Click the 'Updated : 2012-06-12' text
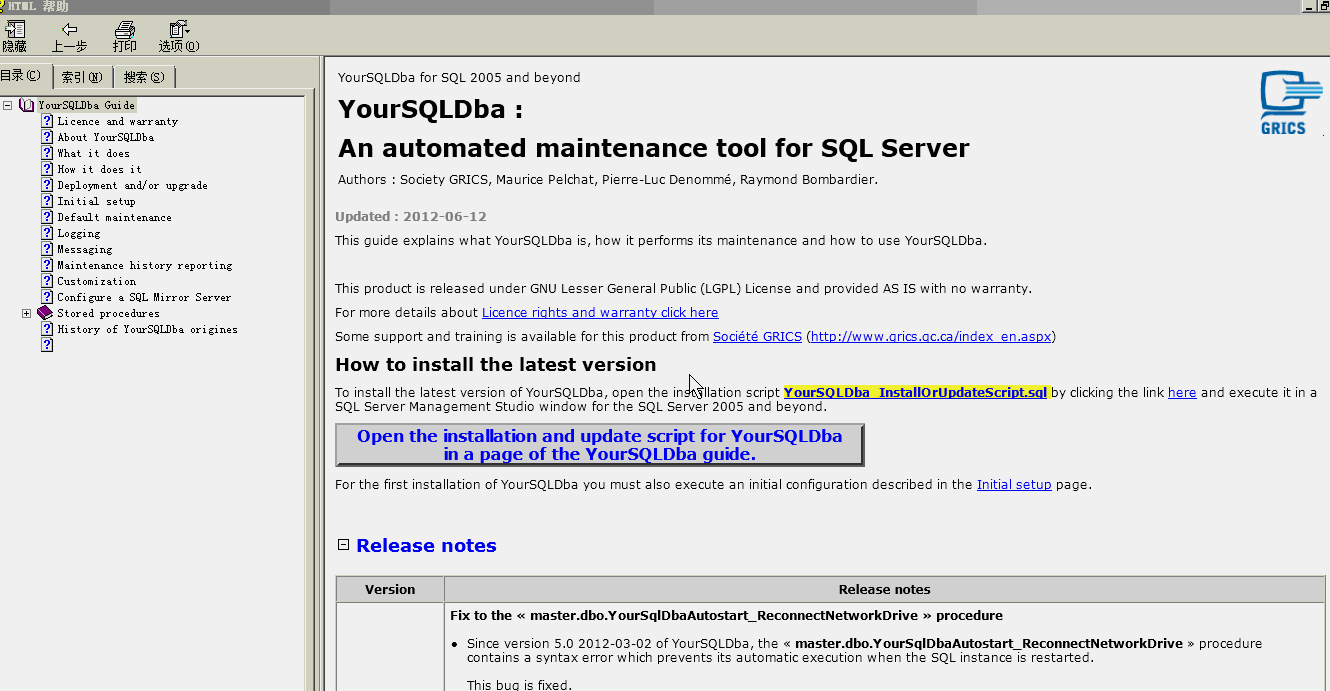Screen dimensions: 1330x691 (x=411, y=216)
